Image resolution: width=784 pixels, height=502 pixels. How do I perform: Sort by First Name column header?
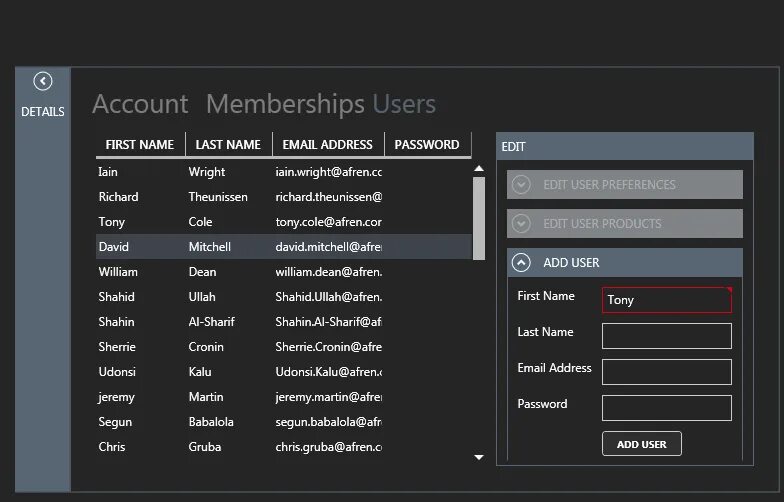140,145
